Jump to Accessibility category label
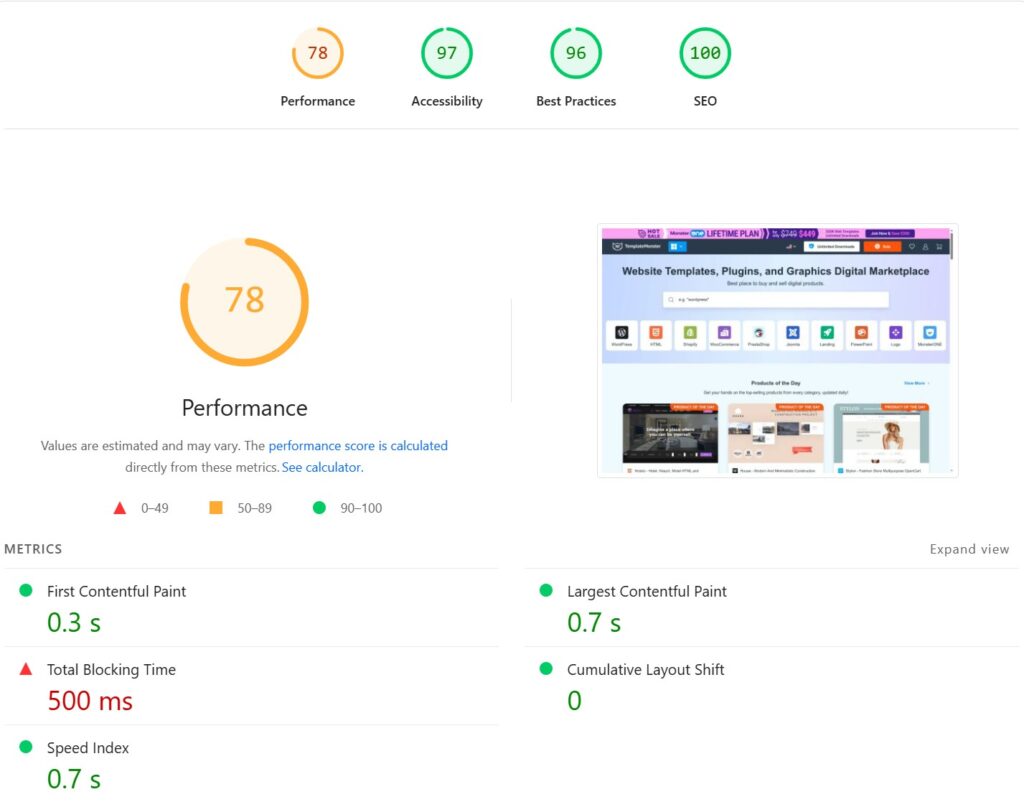Image resolution: width=1024 pixels, height=802 pixels. (x=447, y=101)
